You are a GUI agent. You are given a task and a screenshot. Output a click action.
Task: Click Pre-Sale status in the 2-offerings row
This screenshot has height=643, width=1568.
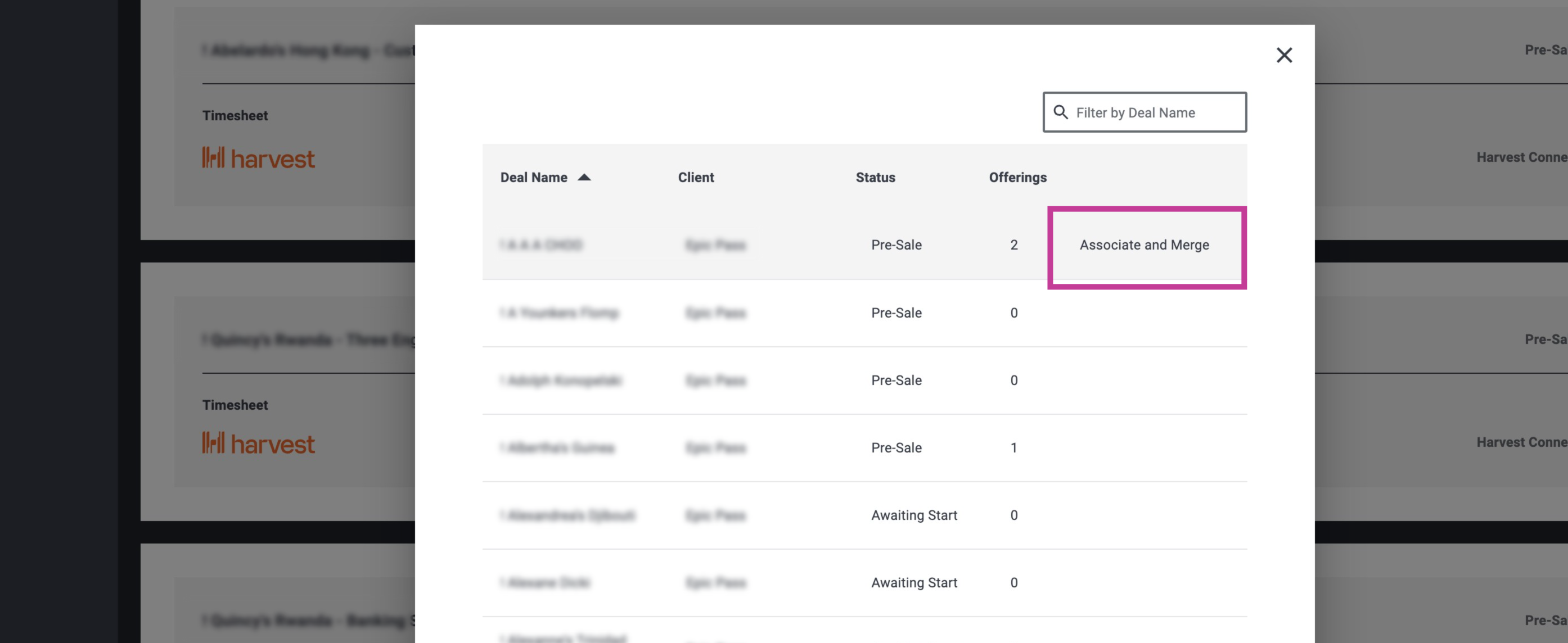896,245
